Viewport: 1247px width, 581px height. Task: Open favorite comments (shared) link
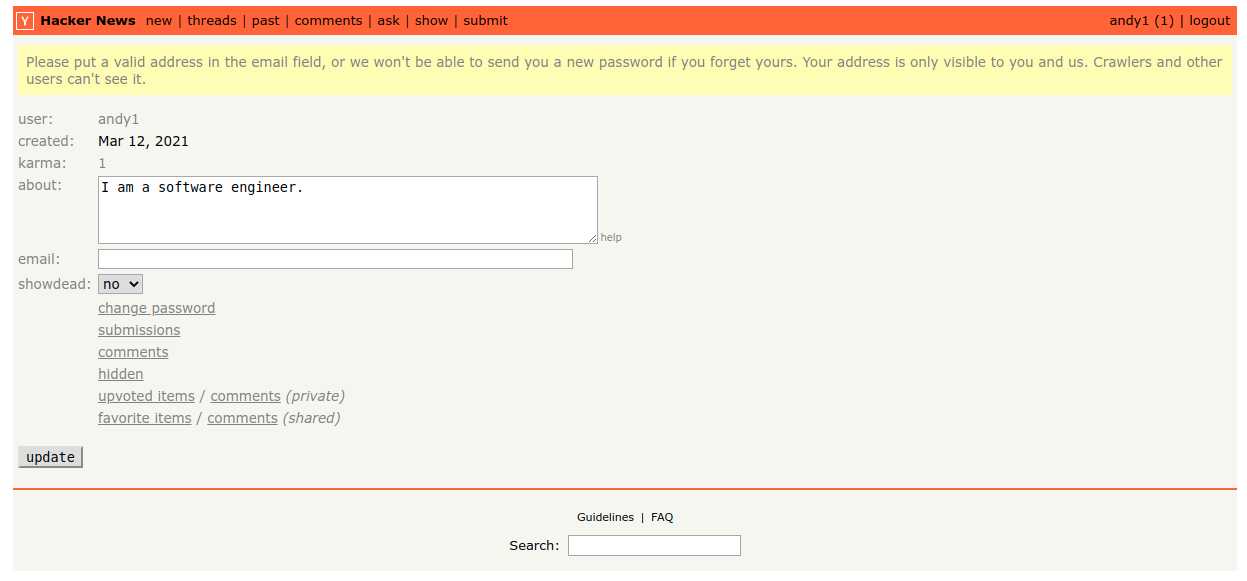pos(242,418)
